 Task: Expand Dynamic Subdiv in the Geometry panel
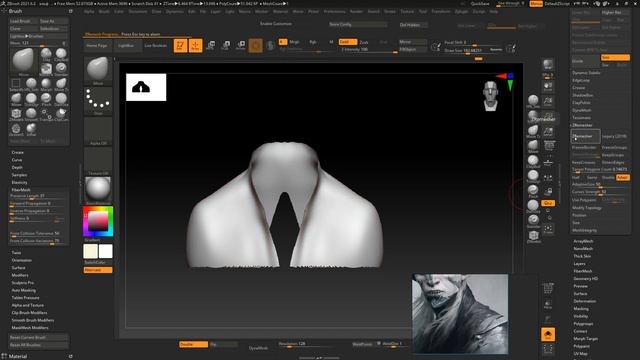[586, 73]
